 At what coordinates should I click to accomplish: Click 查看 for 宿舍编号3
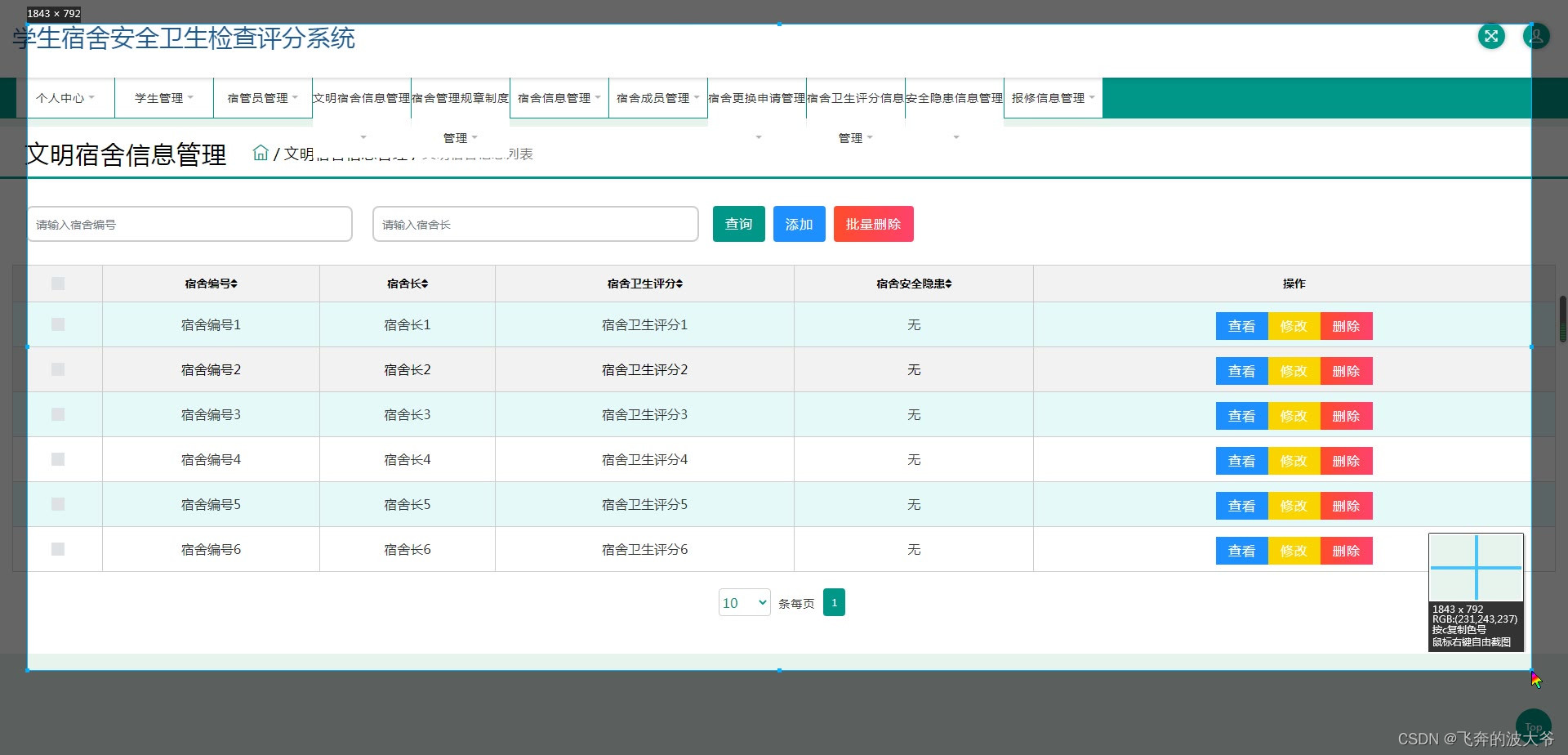1242,416
